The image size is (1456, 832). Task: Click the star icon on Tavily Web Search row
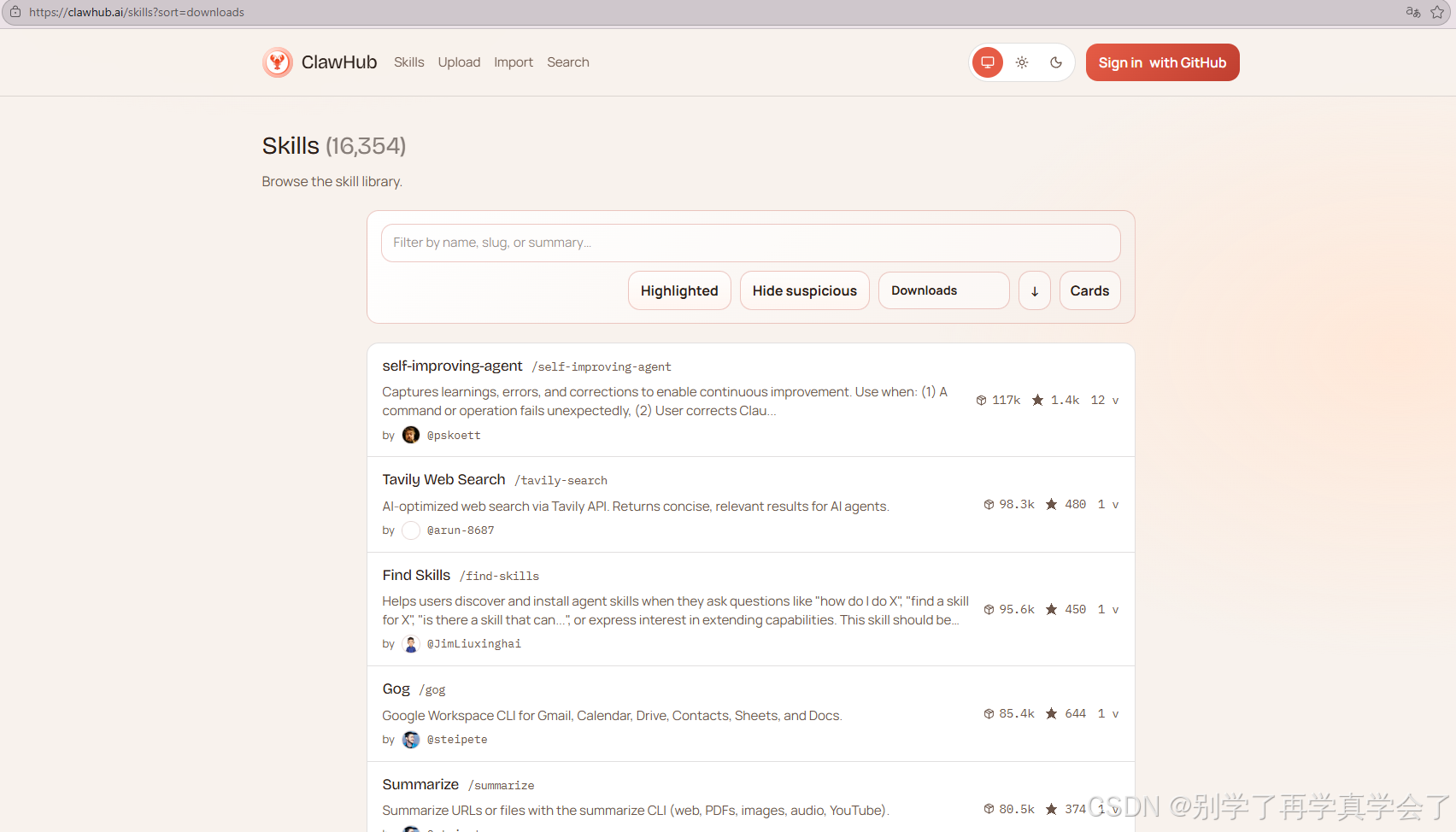tap(1052, 504)
